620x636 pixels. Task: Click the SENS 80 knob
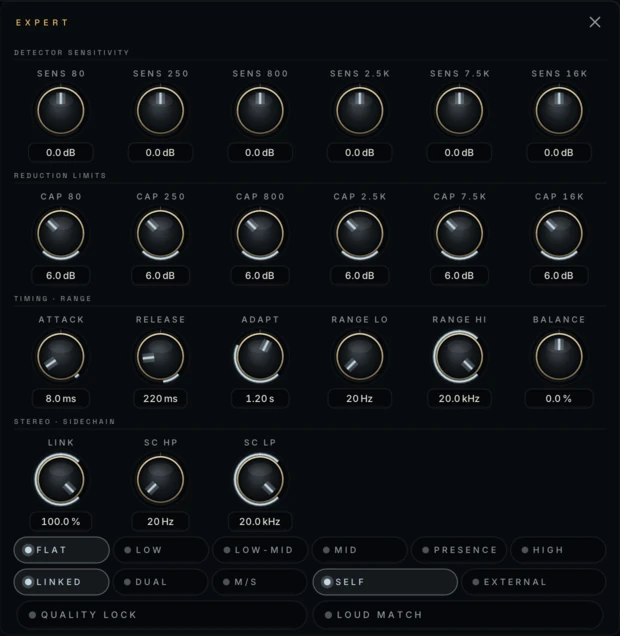61,111
